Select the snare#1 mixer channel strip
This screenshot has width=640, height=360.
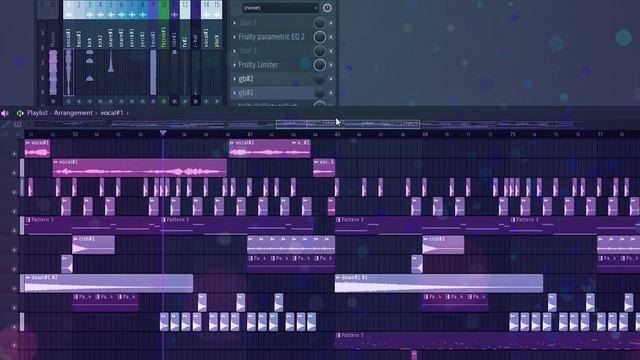(111, 61)
